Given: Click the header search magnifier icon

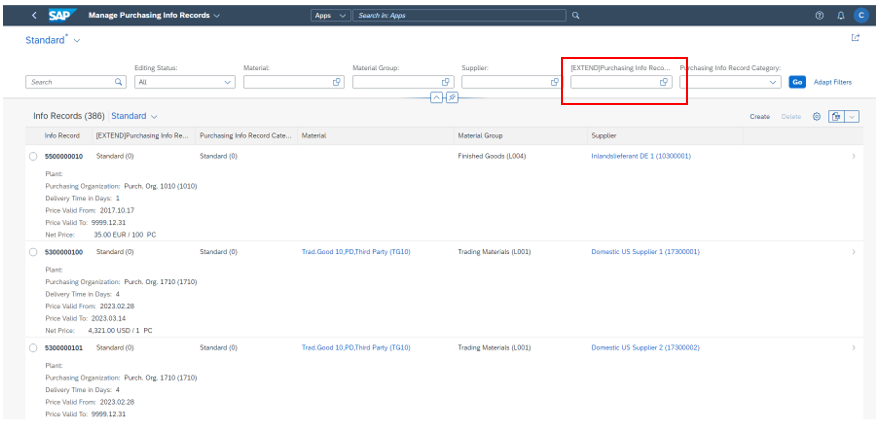Looking at the screenshot, I should (x=575, y=16).
